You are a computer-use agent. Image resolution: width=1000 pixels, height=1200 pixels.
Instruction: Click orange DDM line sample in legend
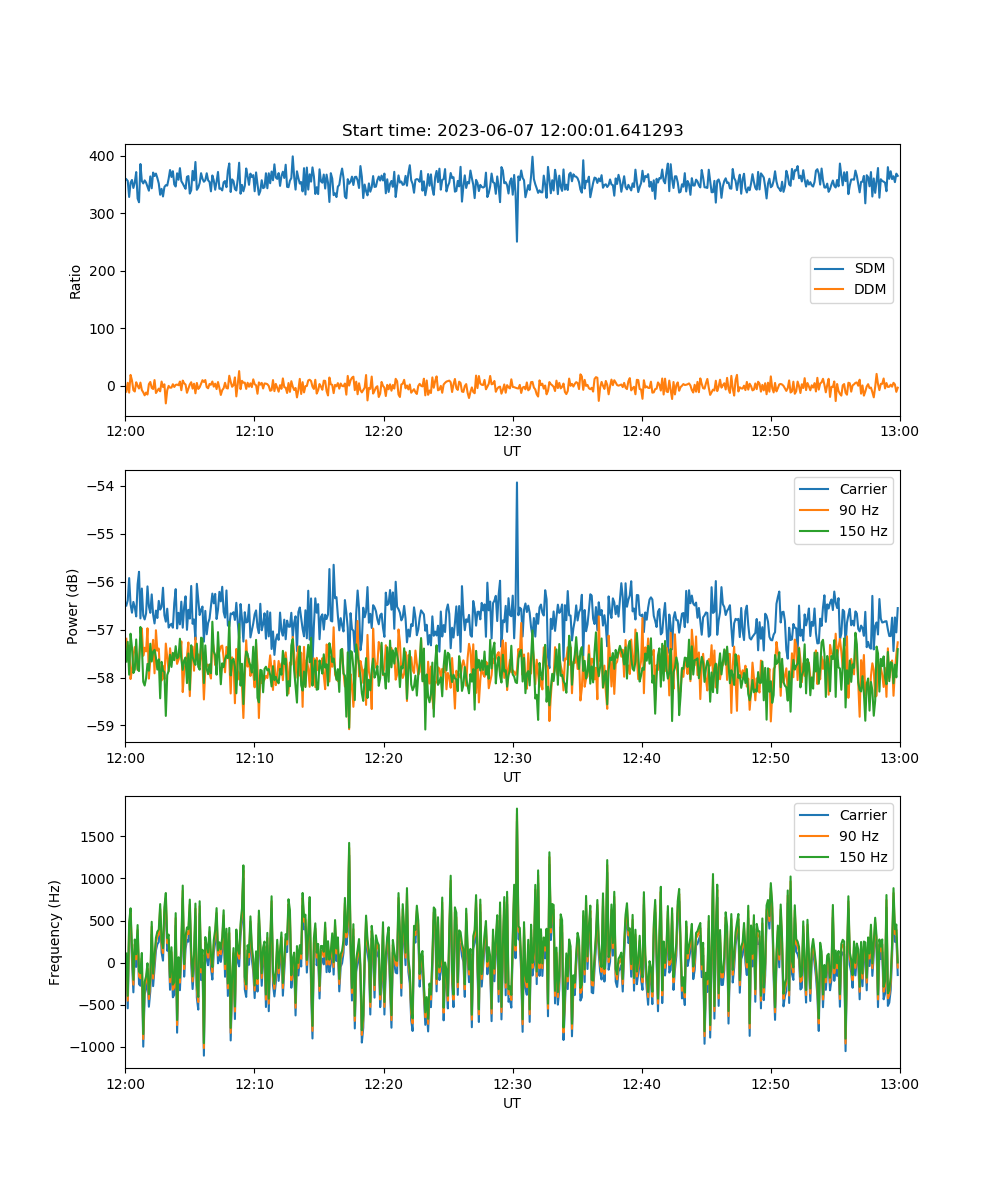[x=831, y=291]
